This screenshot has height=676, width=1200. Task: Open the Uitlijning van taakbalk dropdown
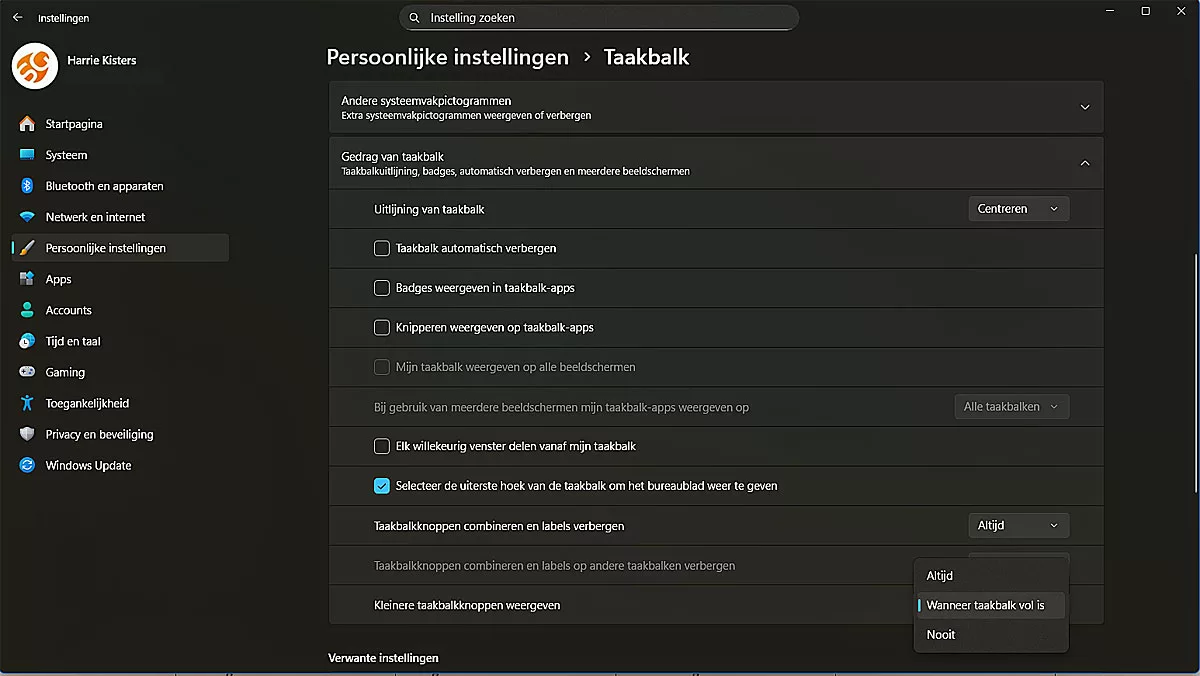(x=1018, y=208)
